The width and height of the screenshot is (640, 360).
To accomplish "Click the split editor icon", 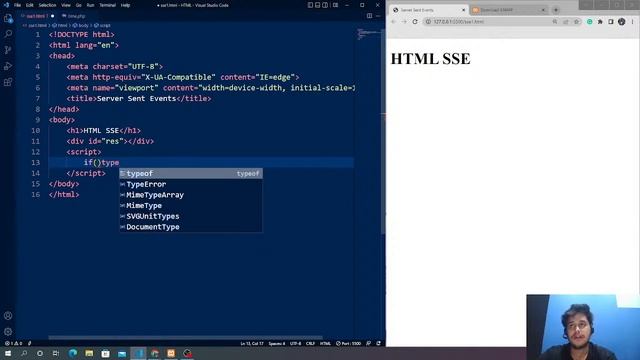I will (x=369, y=16).
